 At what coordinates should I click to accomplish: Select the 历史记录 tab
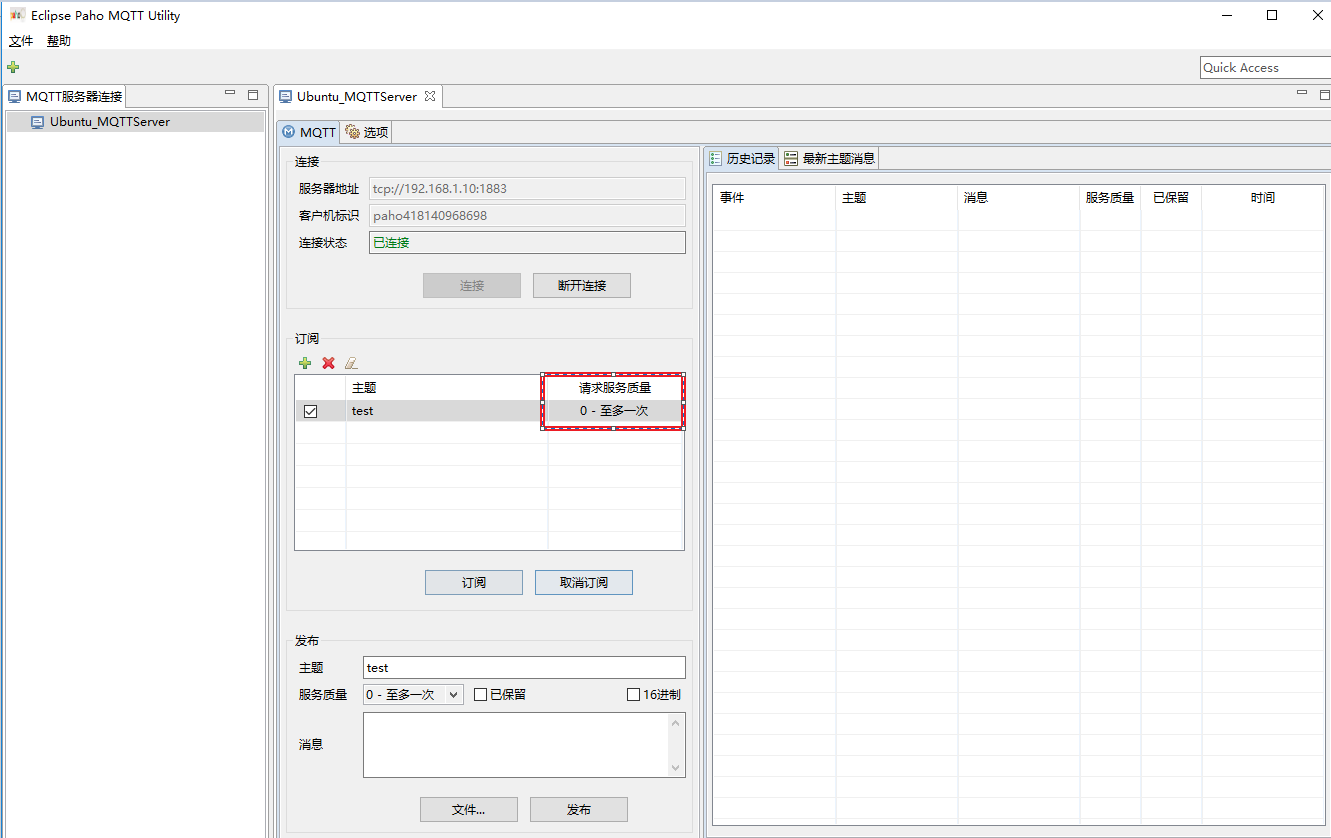tap(742, 158)
